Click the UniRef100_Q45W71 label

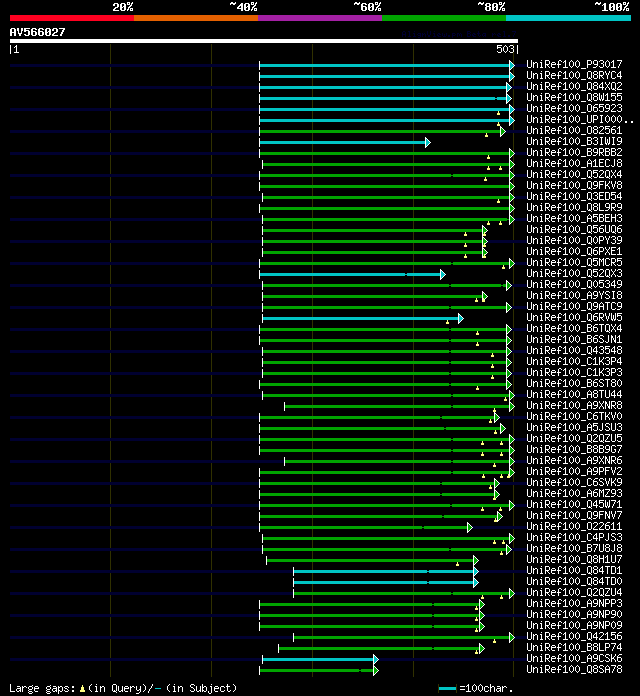[x=574, y=505]
